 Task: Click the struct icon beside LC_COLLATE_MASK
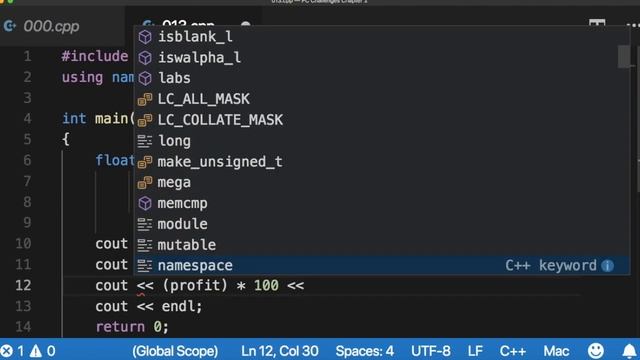click(x=145, y=120)
